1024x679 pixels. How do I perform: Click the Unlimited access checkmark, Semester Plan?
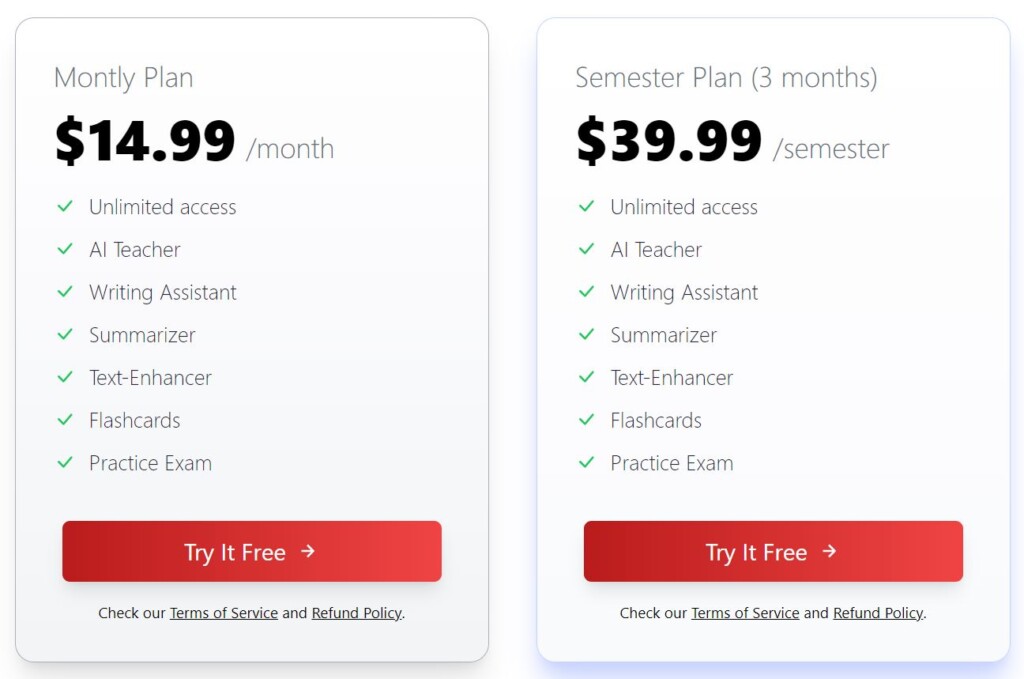click(587, 207)
